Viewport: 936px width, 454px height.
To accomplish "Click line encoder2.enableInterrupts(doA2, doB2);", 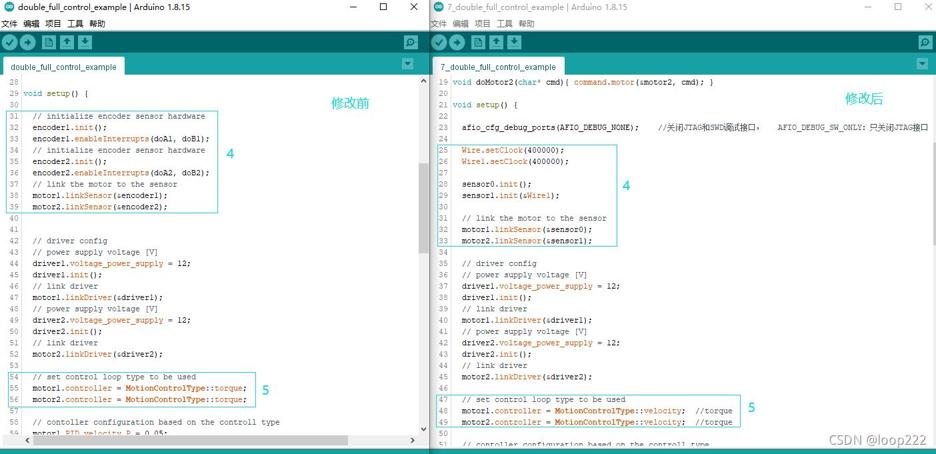I will pyautogui.click(x=121, y=172).
